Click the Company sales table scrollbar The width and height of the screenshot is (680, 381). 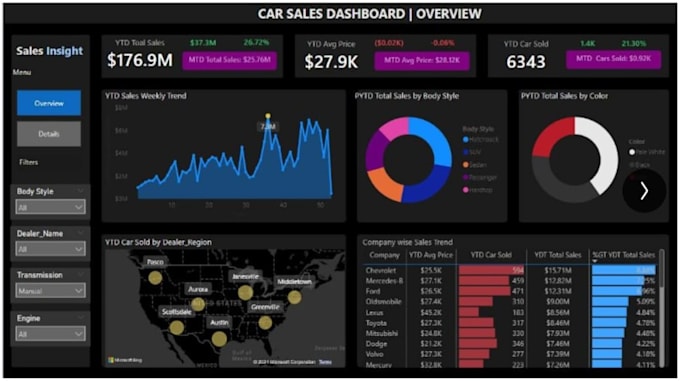pyautogui.click(x=662, y=269)
